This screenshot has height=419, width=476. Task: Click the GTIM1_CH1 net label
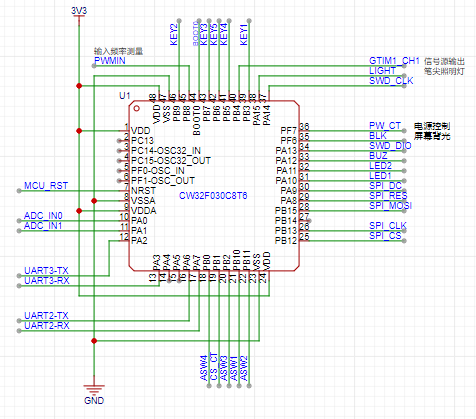point(394,61)
